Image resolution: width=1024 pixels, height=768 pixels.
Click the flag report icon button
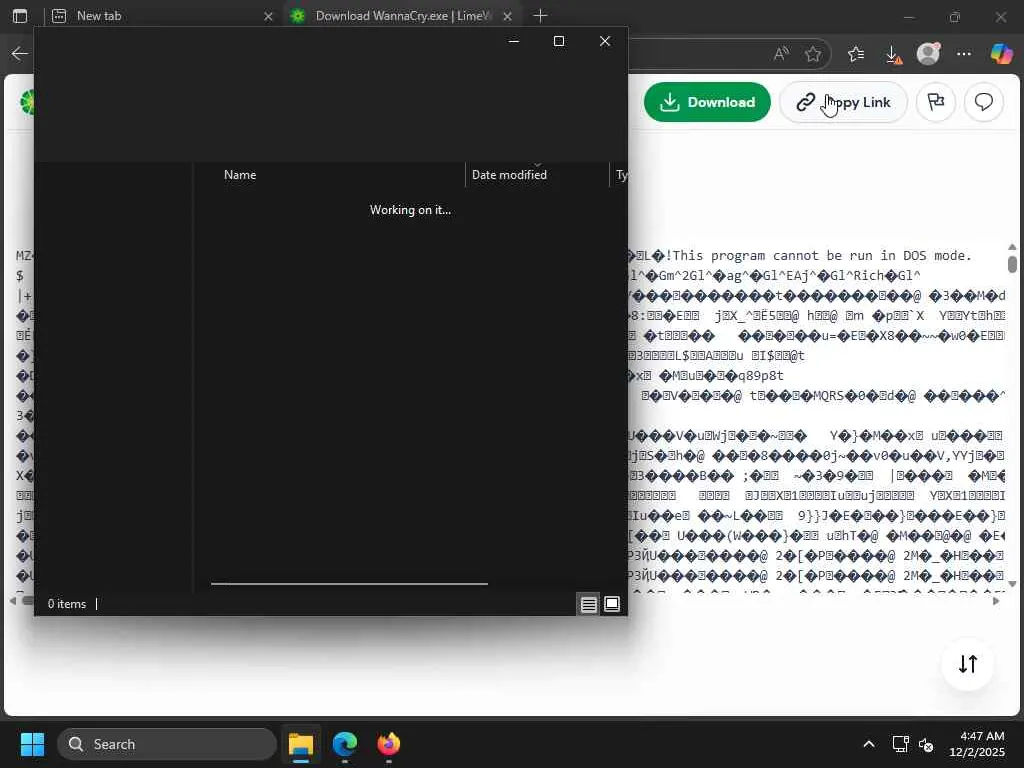[936, 102]
